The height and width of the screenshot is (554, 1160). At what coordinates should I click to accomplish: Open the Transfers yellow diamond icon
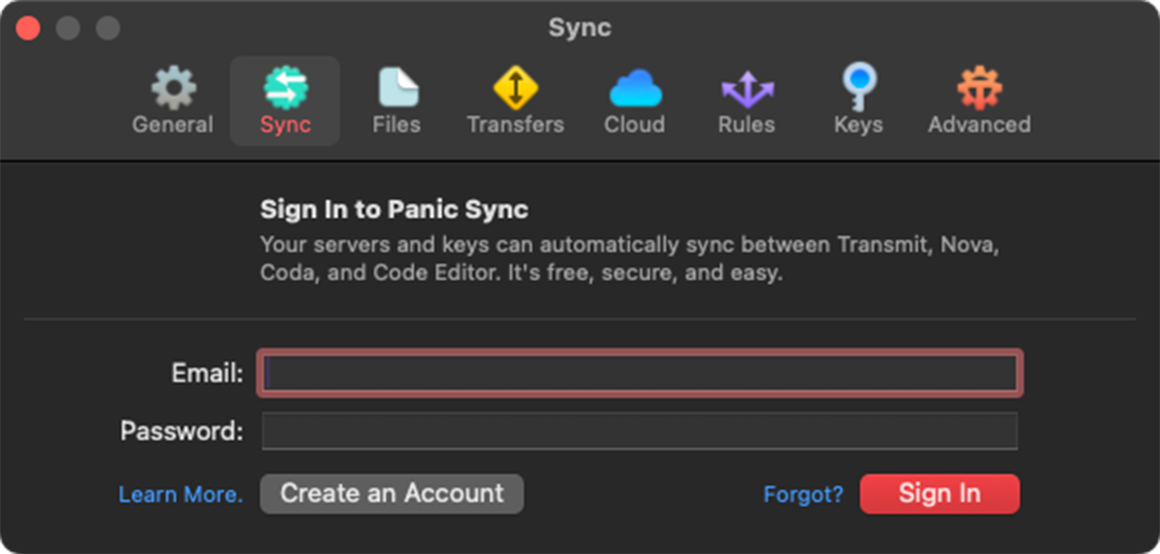516,87
